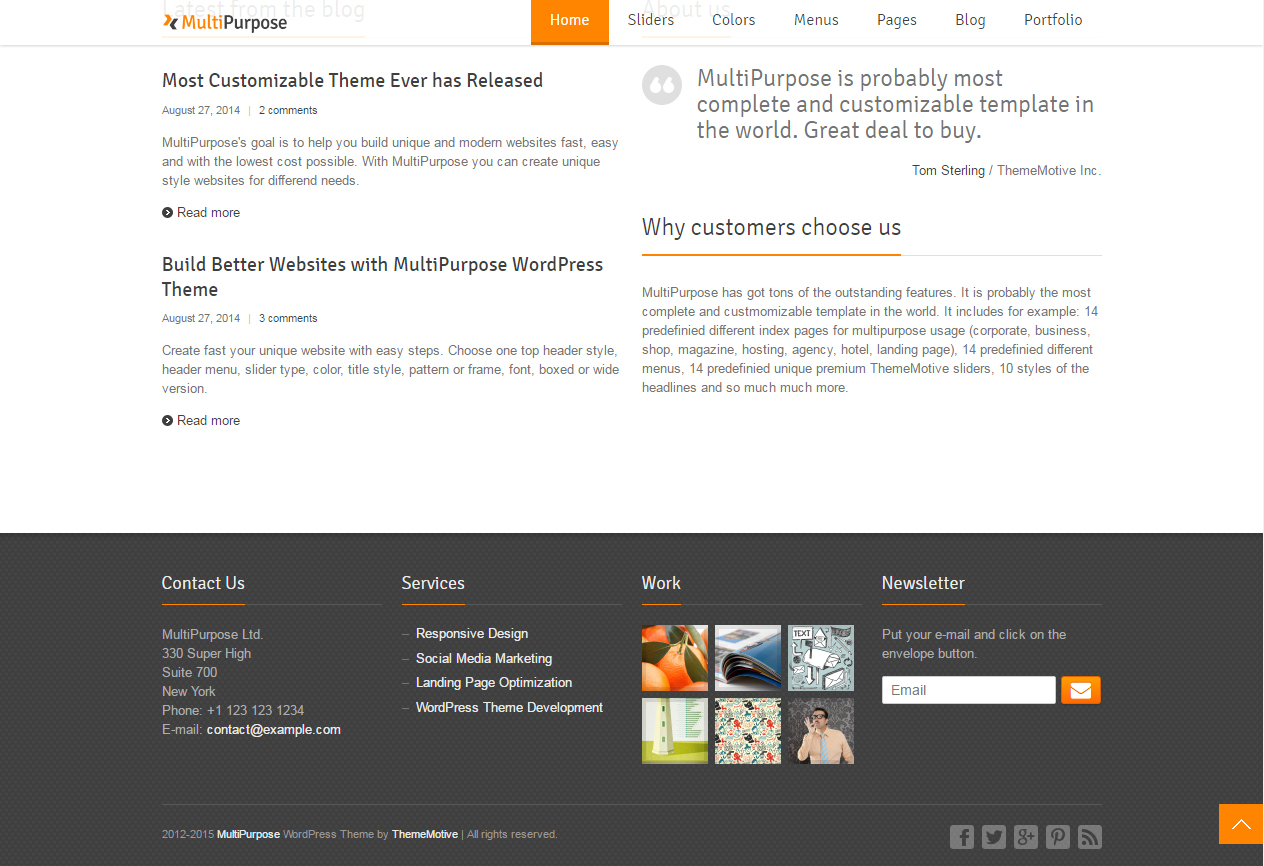This screenshot has width=1264, height=866.
Task: Click the RSS feed icon
Action: coord(1090,837)
